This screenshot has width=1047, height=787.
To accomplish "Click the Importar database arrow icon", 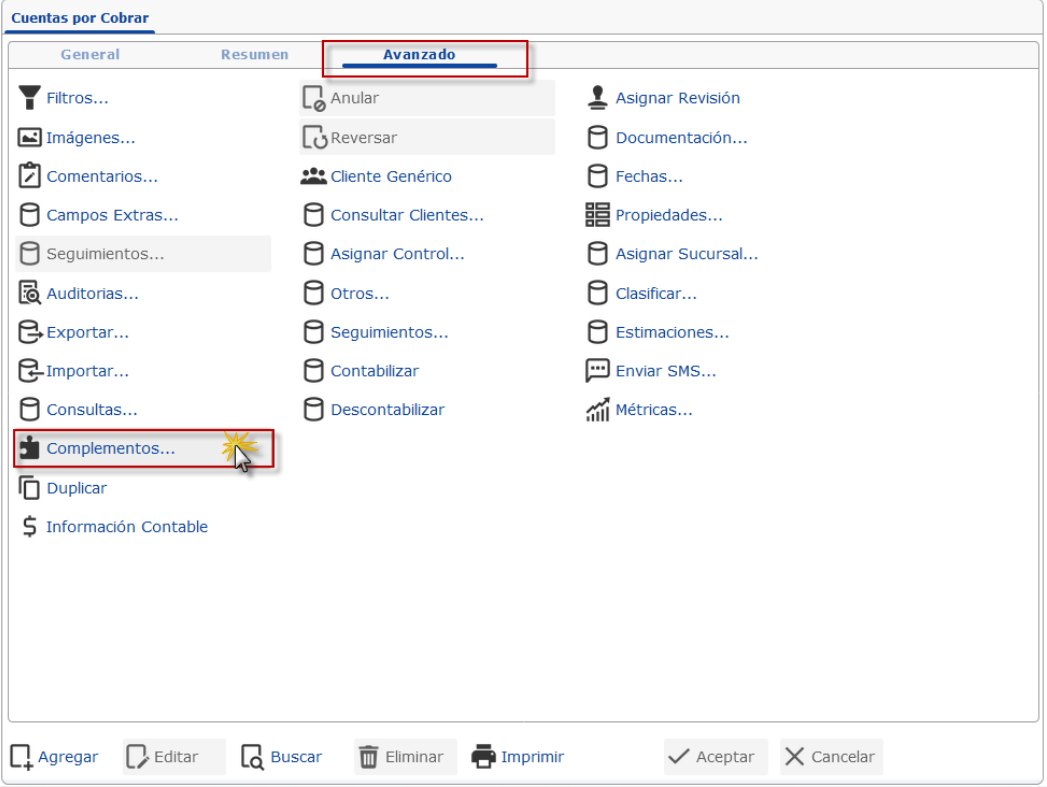I will pos(30,370).
